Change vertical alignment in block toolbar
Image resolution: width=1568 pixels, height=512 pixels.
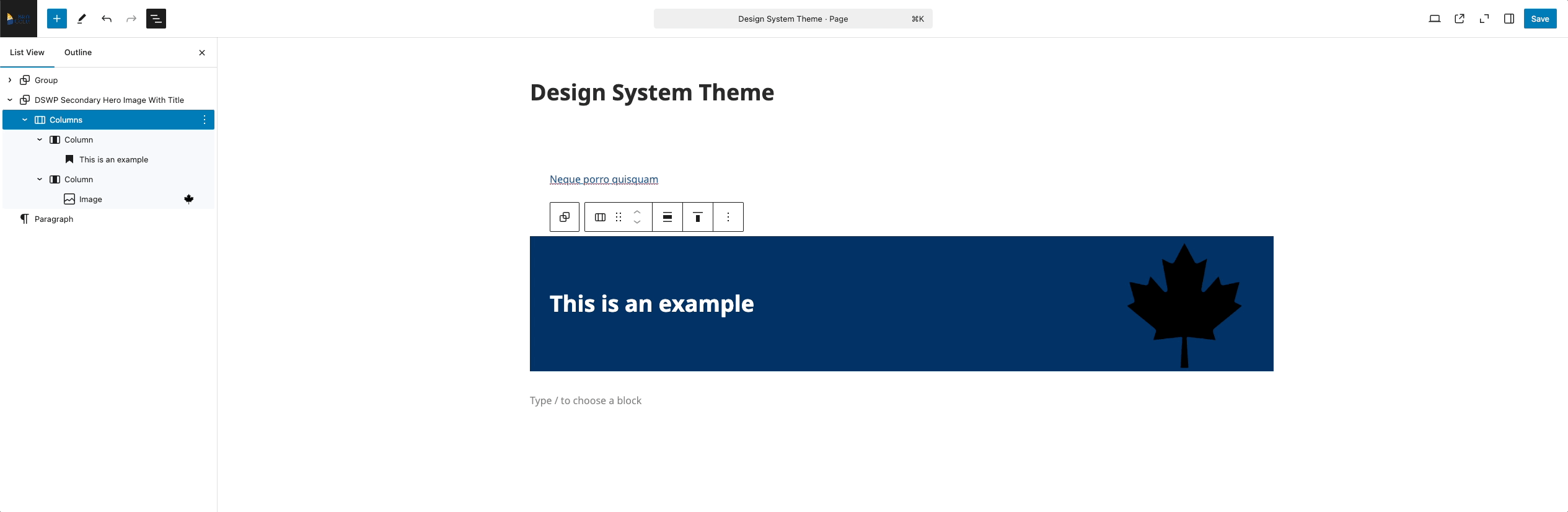(x=698, y=217)
